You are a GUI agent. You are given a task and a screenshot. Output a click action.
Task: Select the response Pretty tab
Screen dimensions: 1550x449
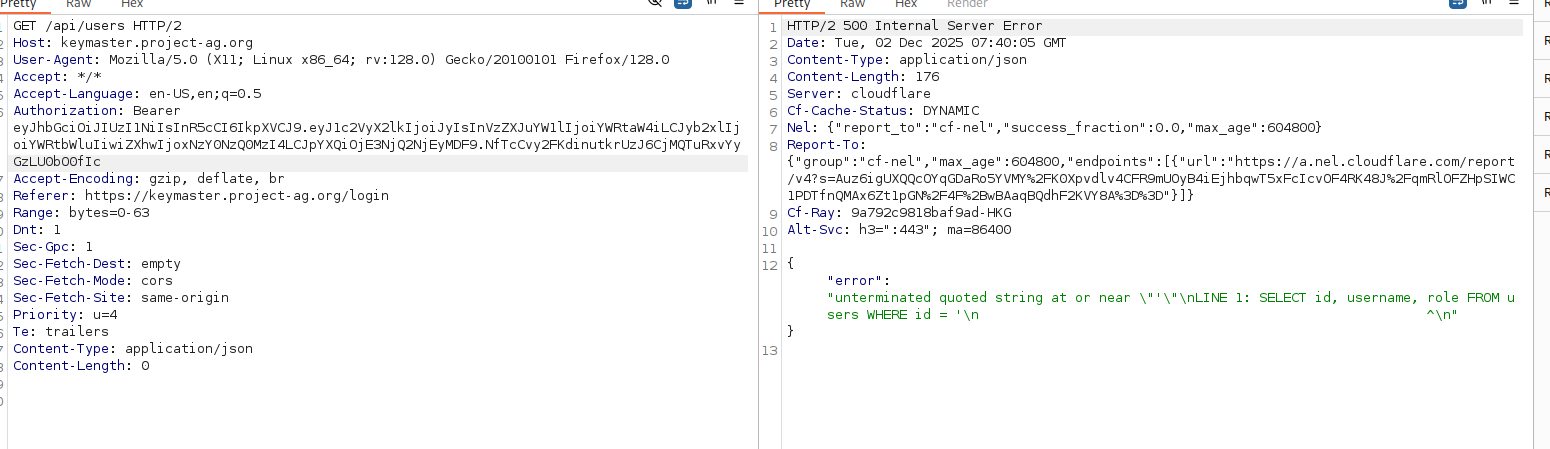793,4
